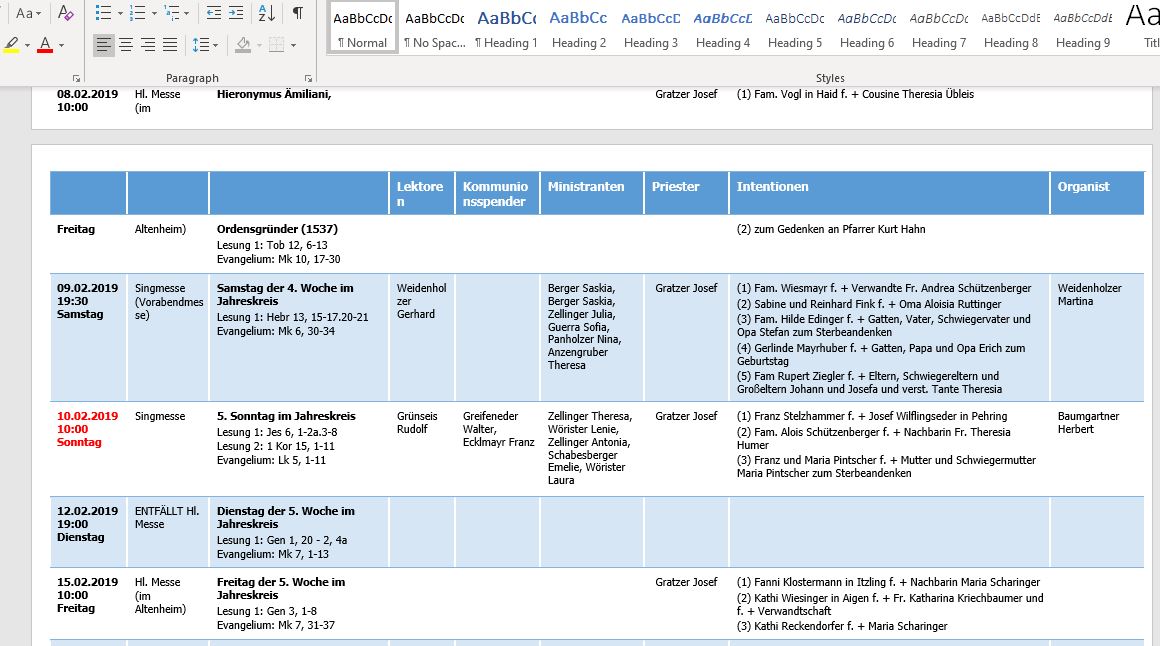Click Dienstag der 5. Woche title

tap(286, 517)
